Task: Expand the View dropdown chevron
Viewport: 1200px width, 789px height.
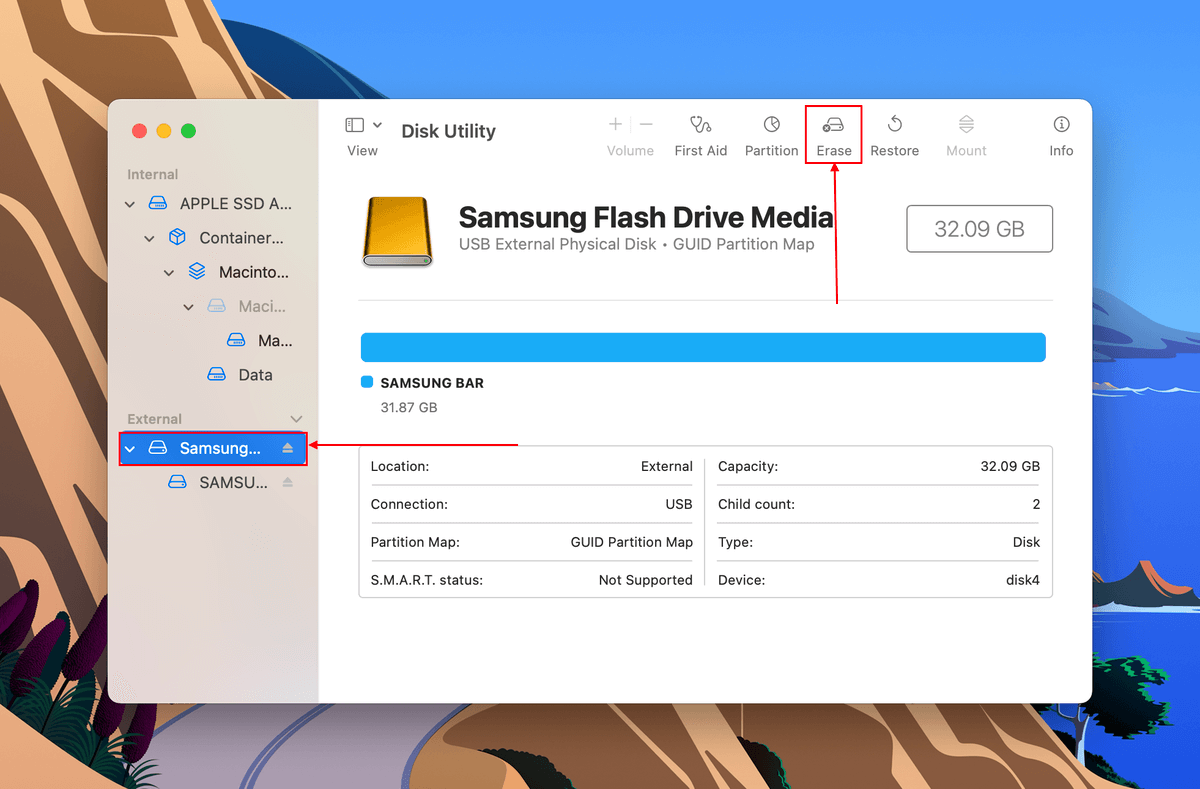Action: 377,125
